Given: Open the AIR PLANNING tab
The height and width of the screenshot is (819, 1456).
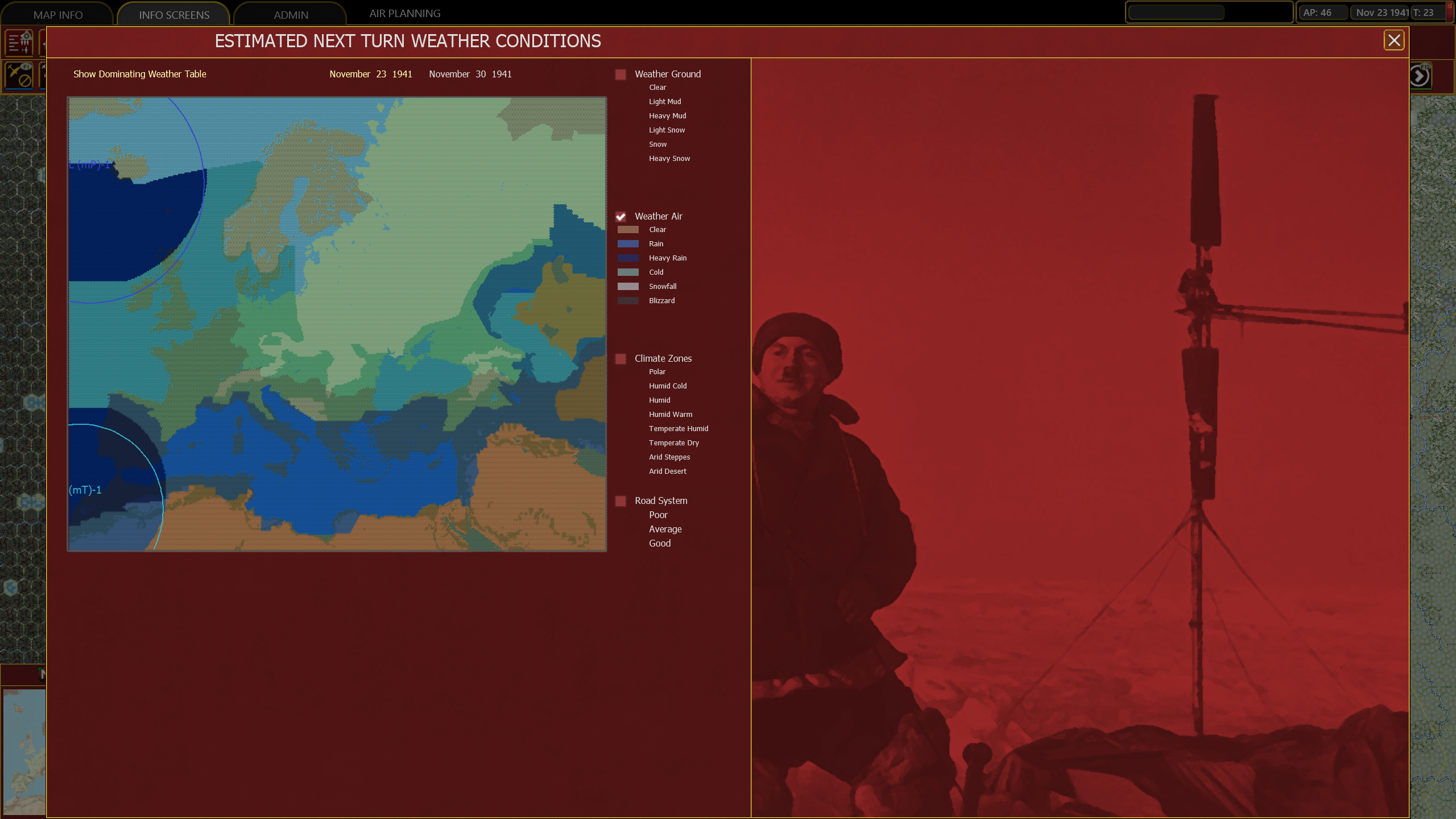Looking at the screenshot, I should click(x=404, y=13).
